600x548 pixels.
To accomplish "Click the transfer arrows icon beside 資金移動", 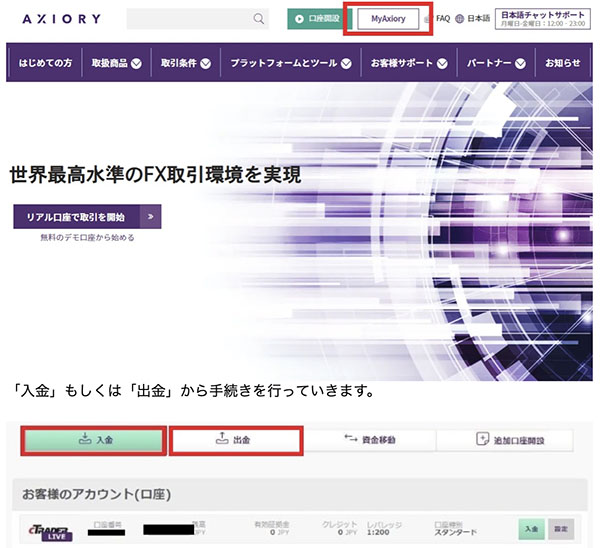I will pyautogui.click(x=351, y=438).
